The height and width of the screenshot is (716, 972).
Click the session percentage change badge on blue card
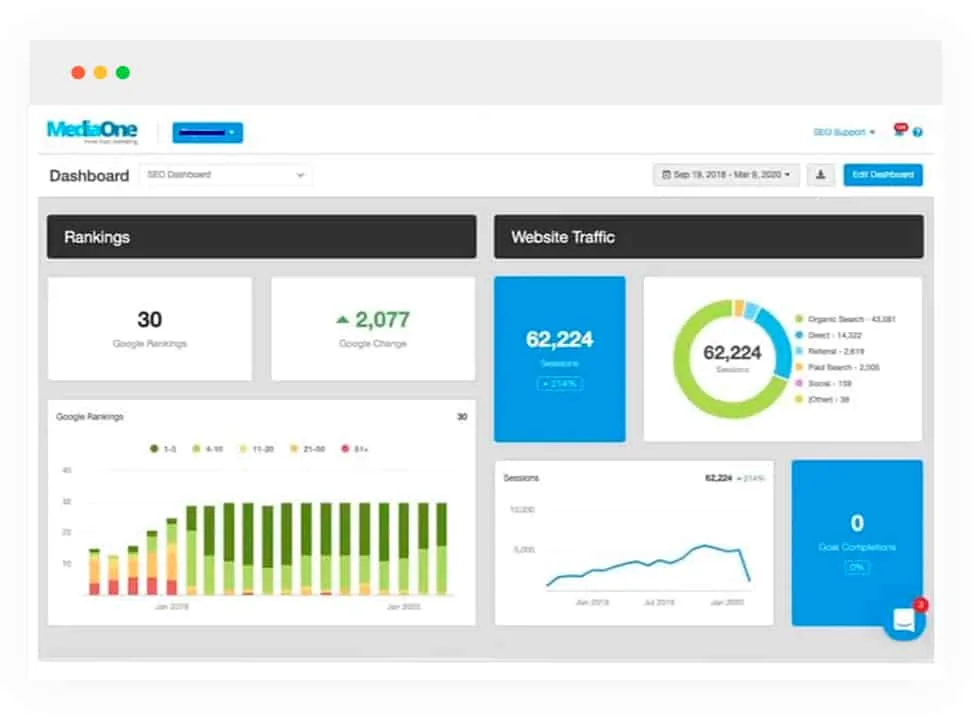[560, 384]
